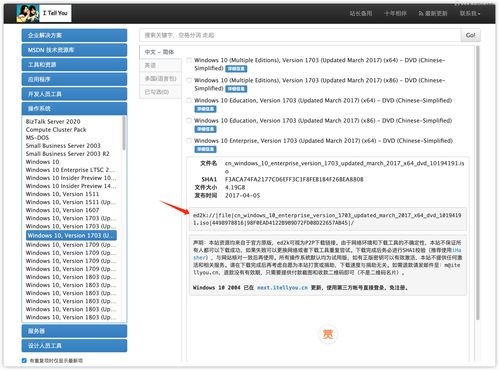Open the 联系我 dropdown menu
The width and height of the screenshot is (499, 370).
click(470, 14)
